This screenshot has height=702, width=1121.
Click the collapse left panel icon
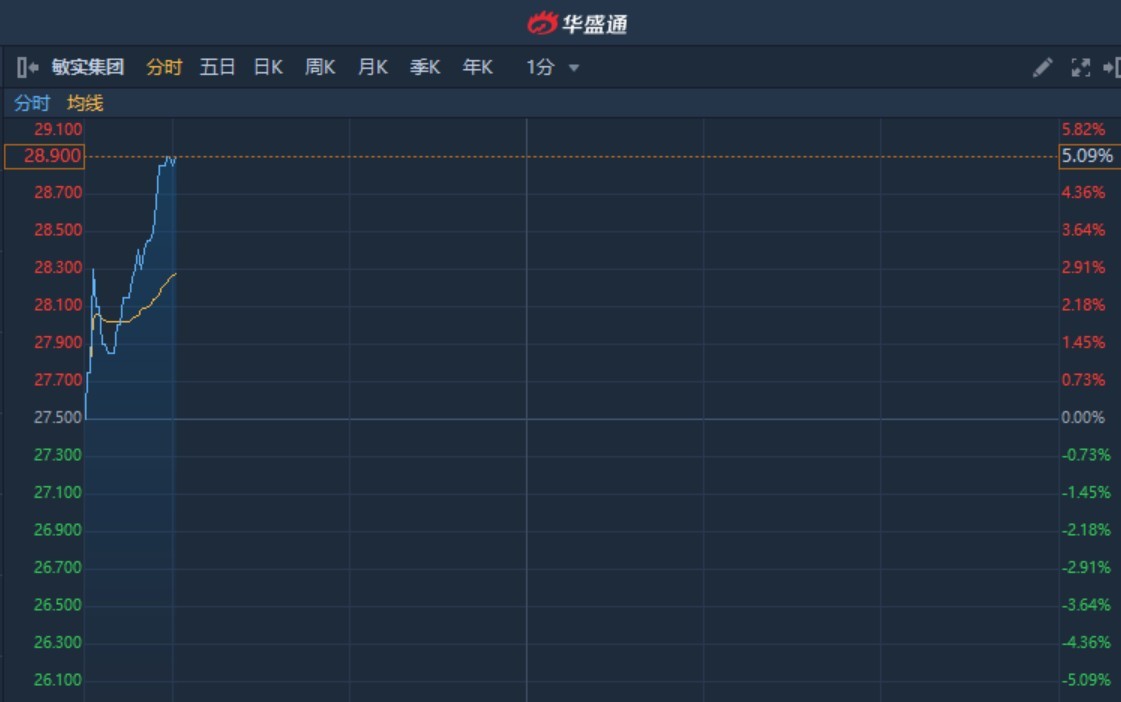pyautogui.click(x=27, y=68)
